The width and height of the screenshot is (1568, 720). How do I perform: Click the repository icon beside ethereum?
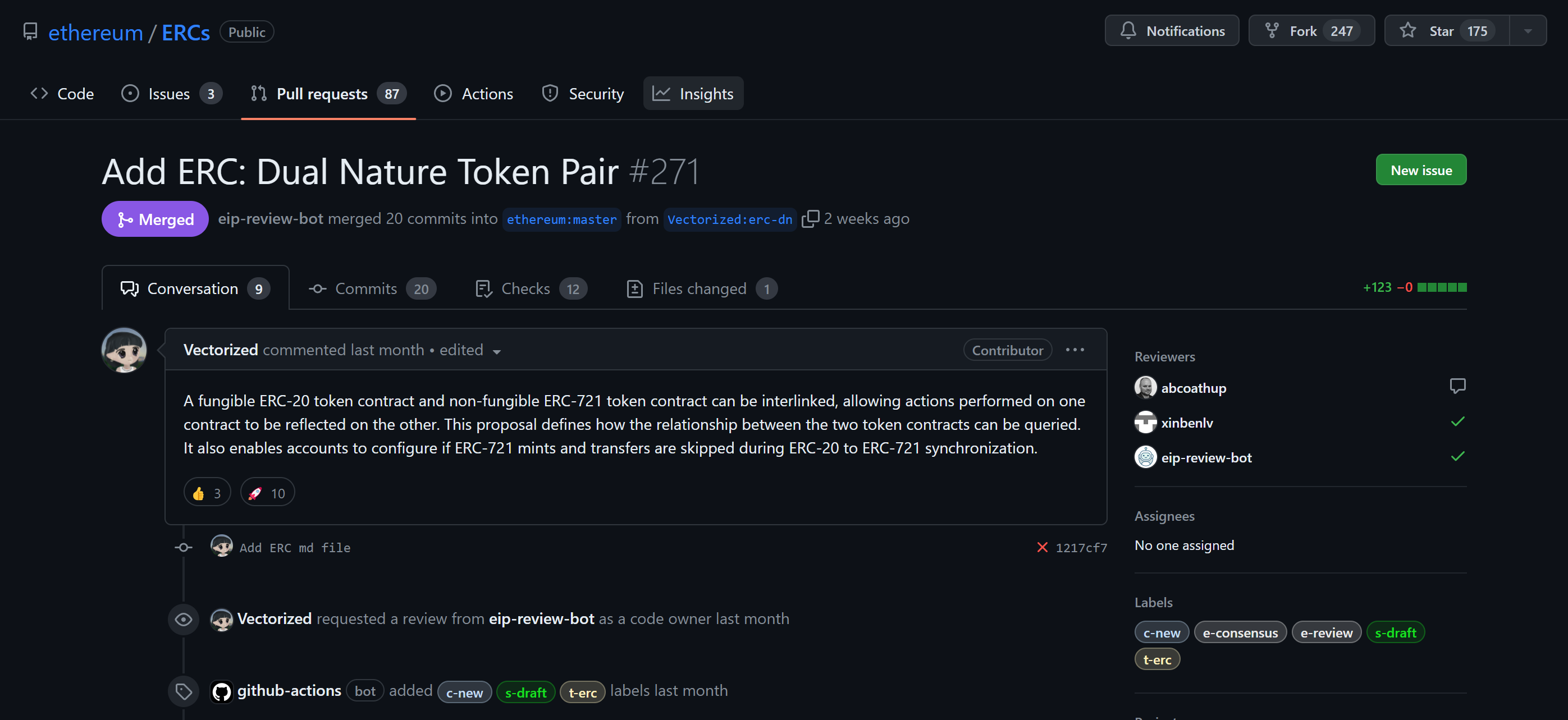(x=30, y=31)
